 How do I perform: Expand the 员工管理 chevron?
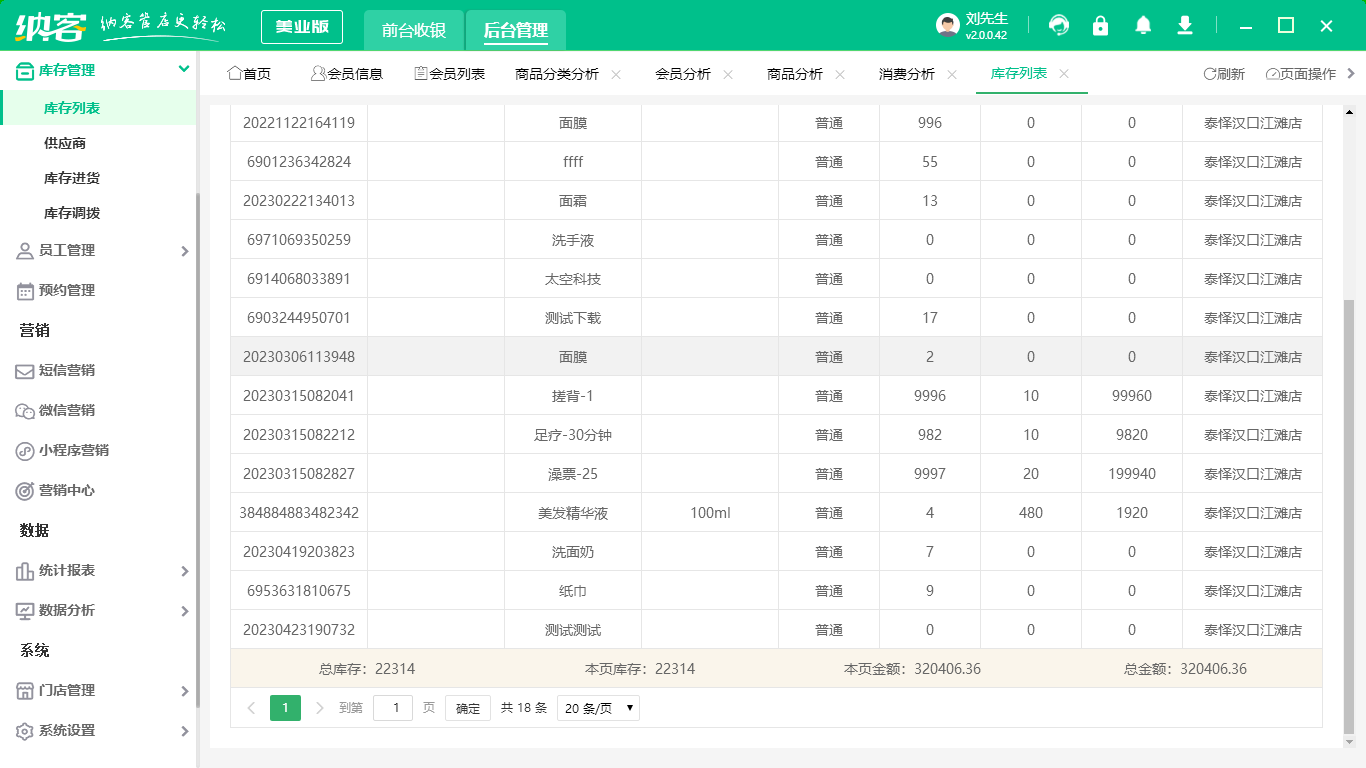[184, 251]
